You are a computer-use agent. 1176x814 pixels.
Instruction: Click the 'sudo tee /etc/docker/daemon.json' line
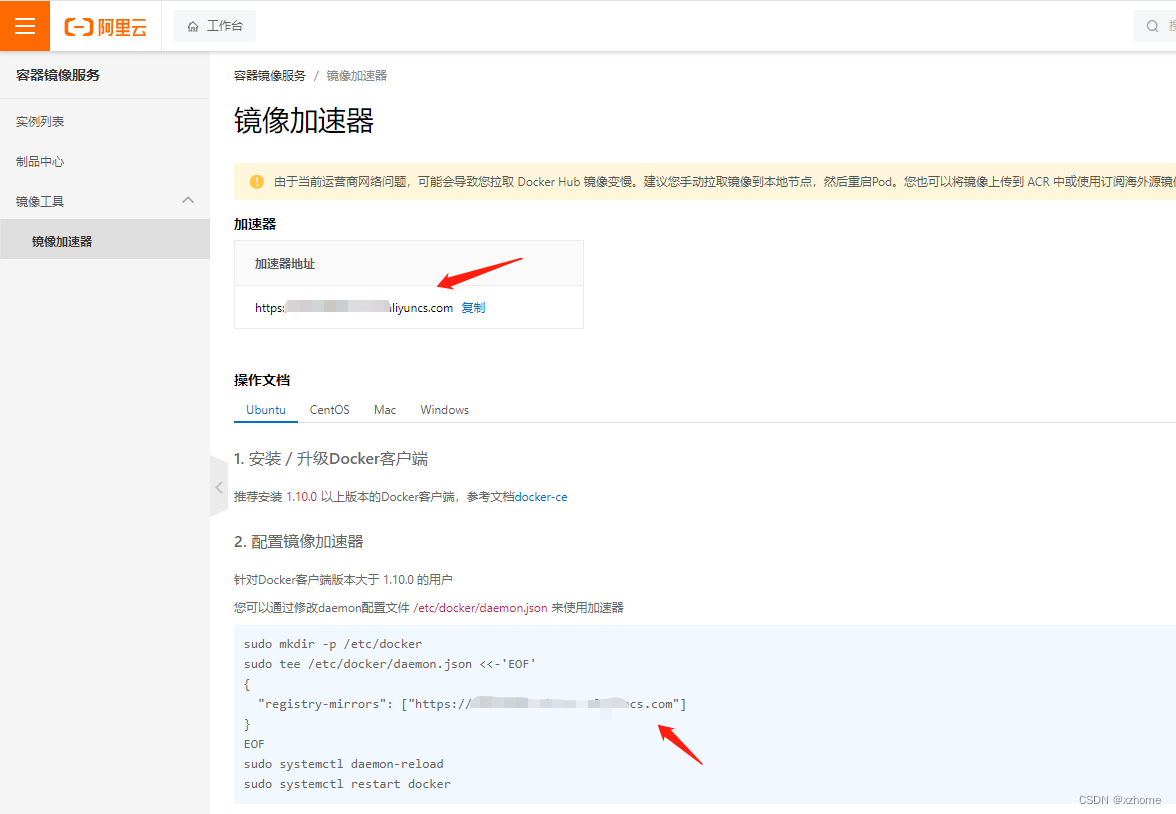click(390, 664)
